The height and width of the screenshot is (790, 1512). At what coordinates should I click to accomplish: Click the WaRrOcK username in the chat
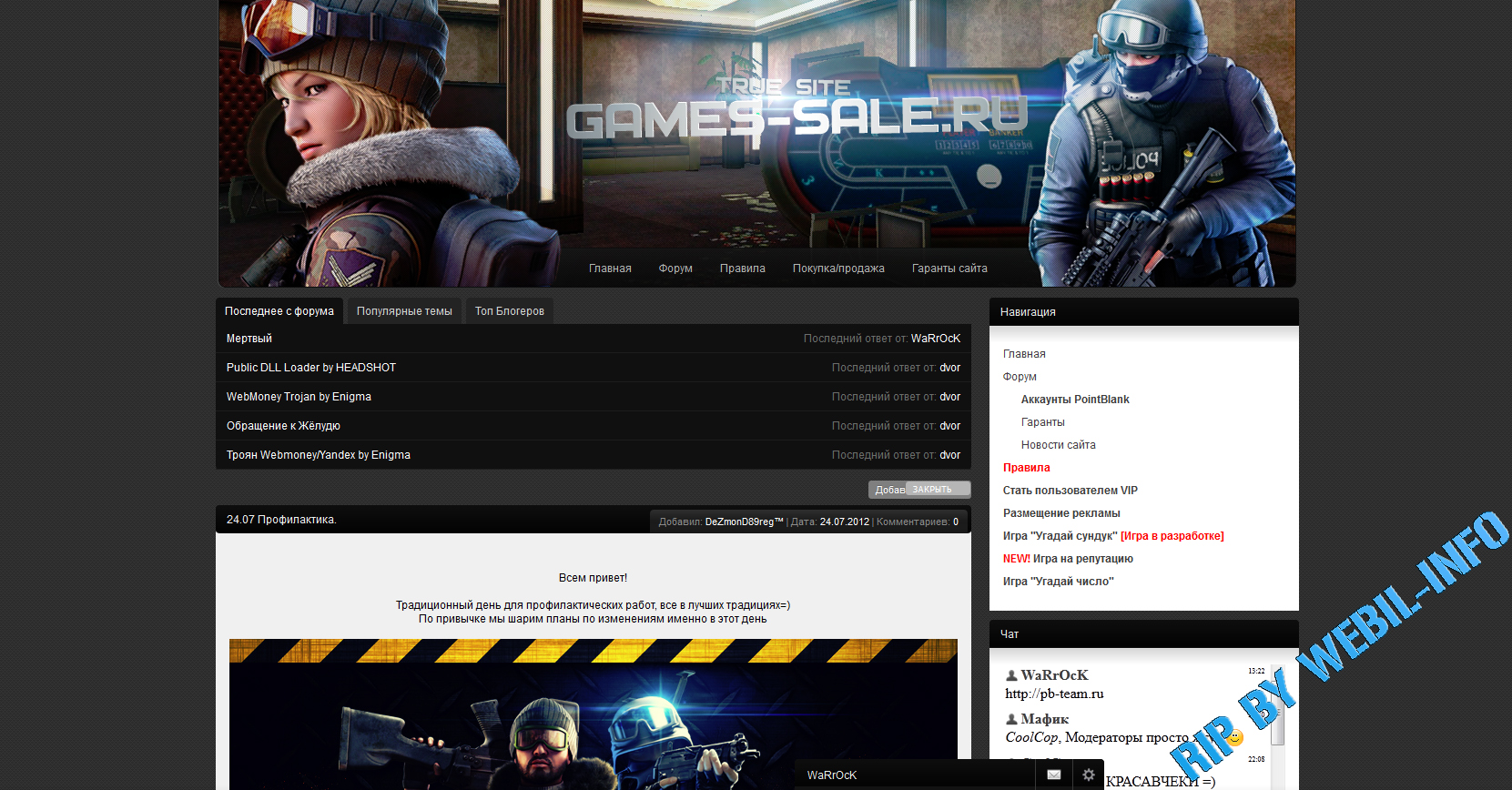coord(1054,675)
